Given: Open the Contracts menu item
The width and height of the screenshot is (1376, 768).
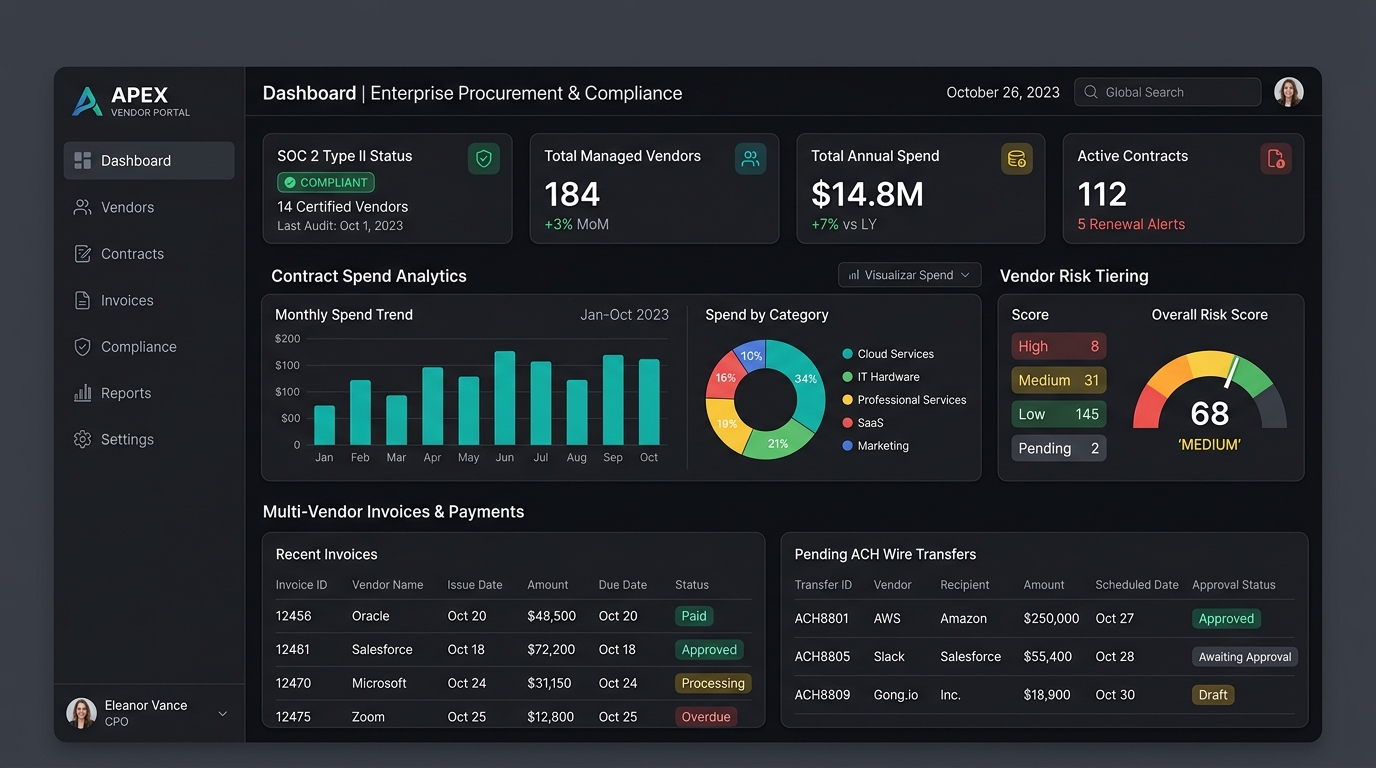Looking at the screenshot, I should [149, 254].
